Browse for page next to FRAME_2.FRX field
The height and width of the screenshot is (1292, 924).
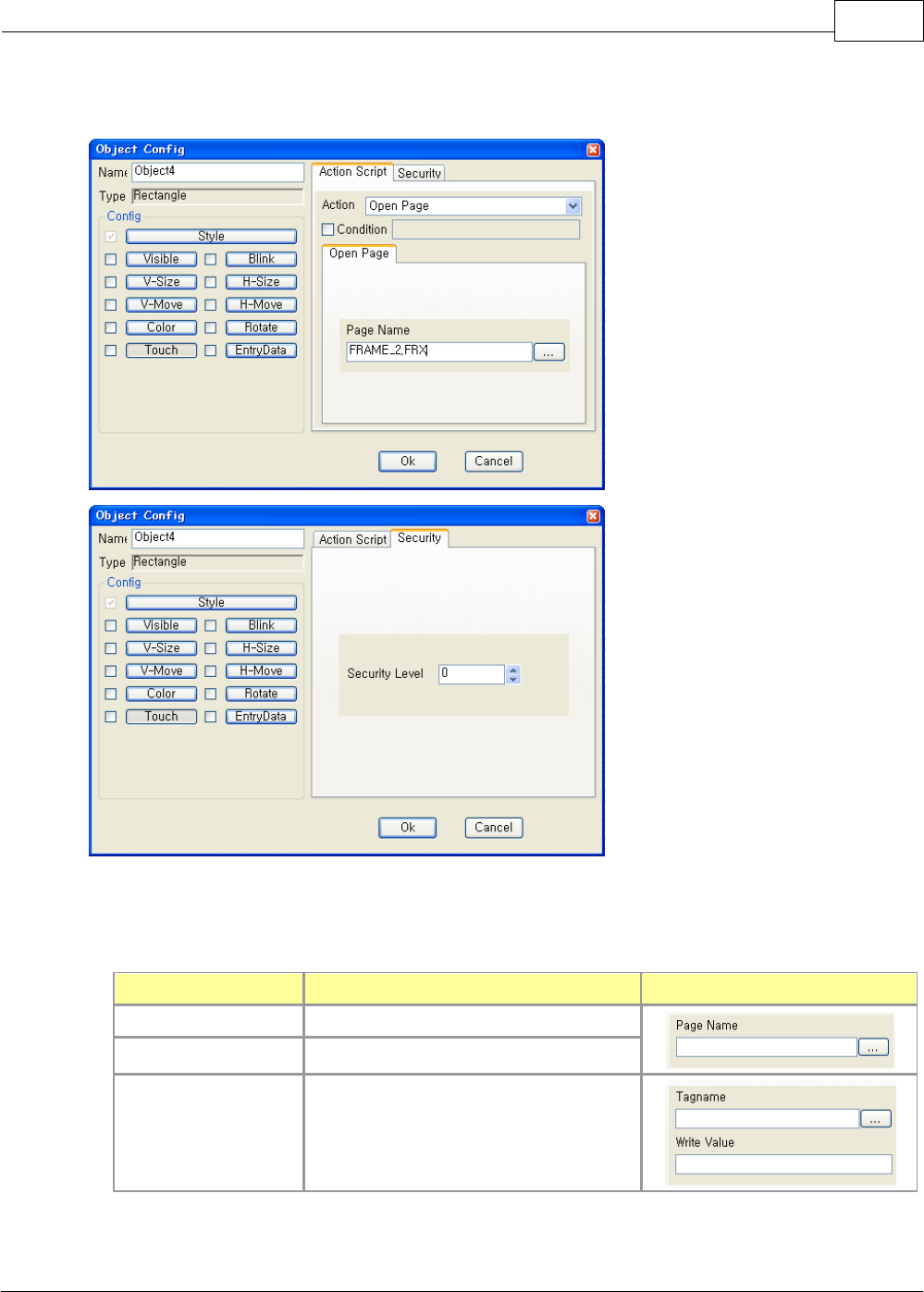pos(548,352)
